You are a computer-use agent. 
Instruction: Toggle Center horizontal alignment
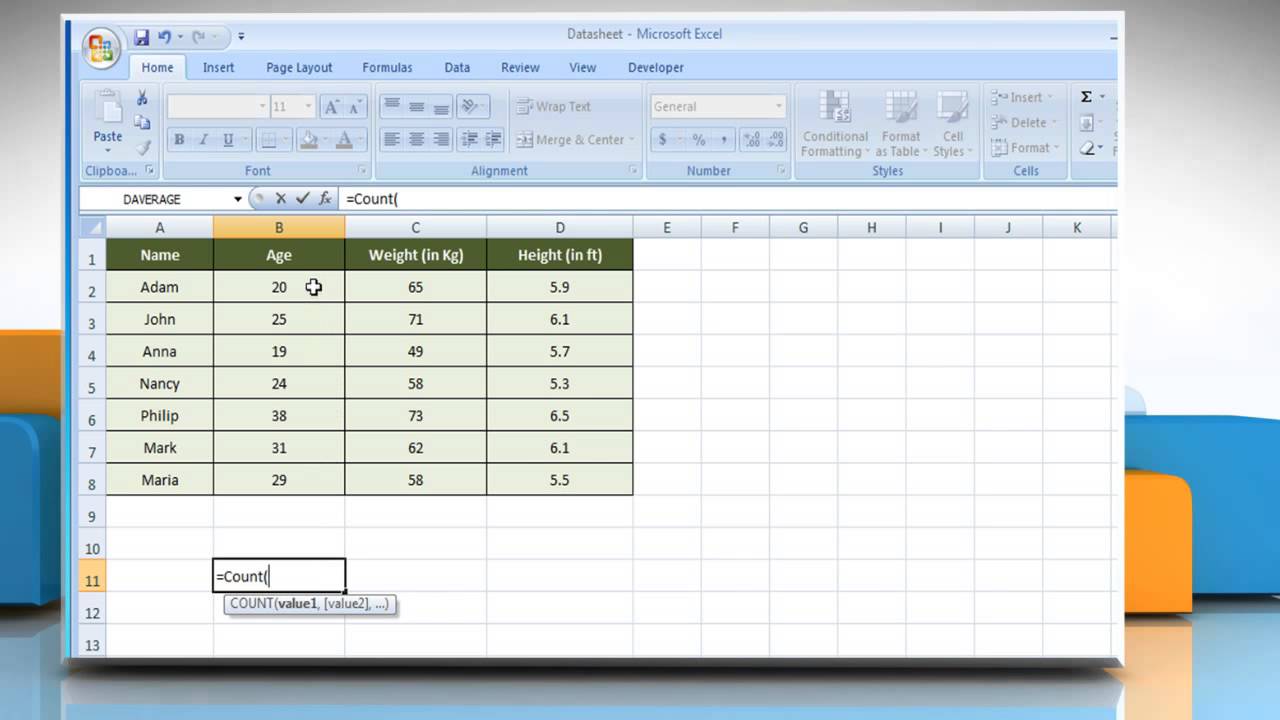click(416, 140)
